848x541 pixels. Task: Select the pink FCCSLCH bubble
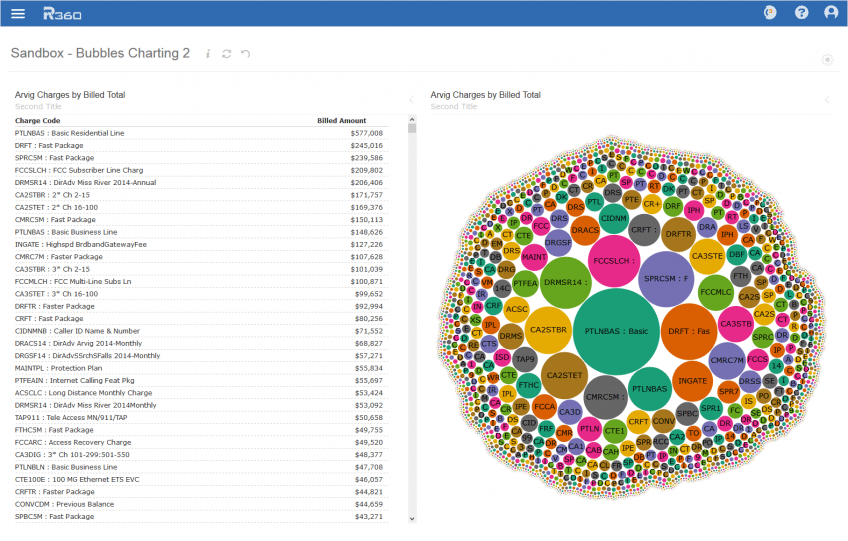pos(614,261)
